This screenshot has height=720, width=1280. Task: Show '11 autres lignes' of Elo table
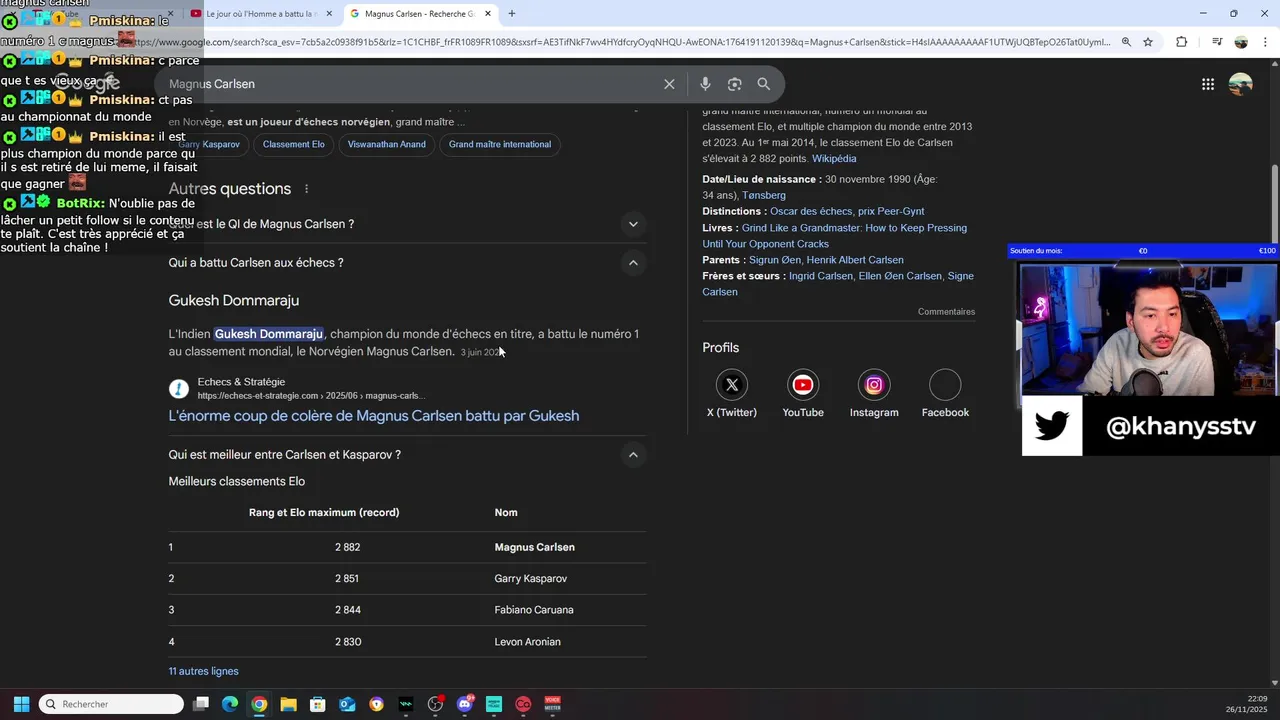203,671
